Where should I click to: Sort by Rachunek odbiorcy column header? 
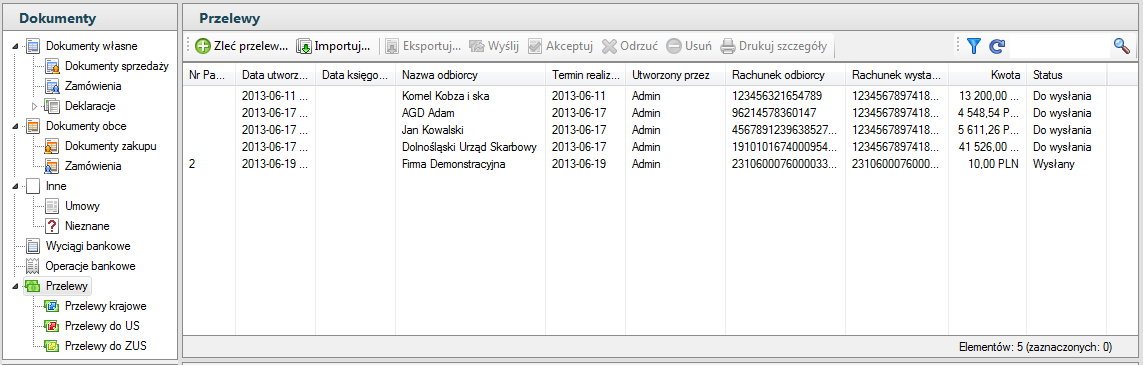coord(786,75)
